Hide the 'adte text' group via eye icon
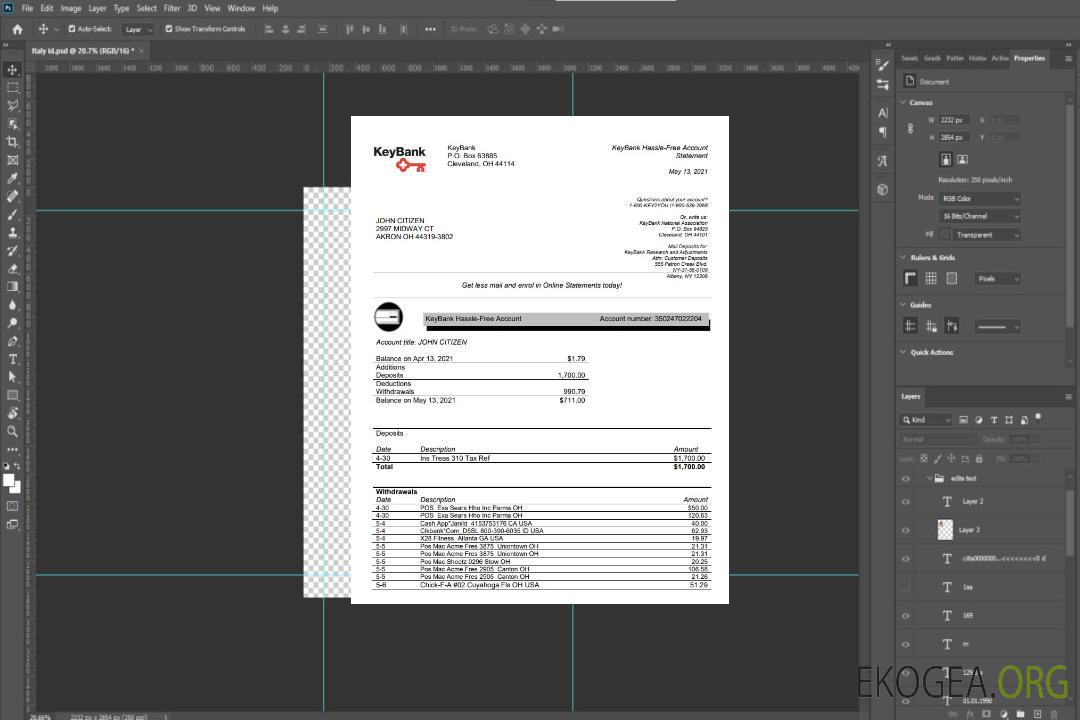The image size is (1080, 720). (906, 479)
